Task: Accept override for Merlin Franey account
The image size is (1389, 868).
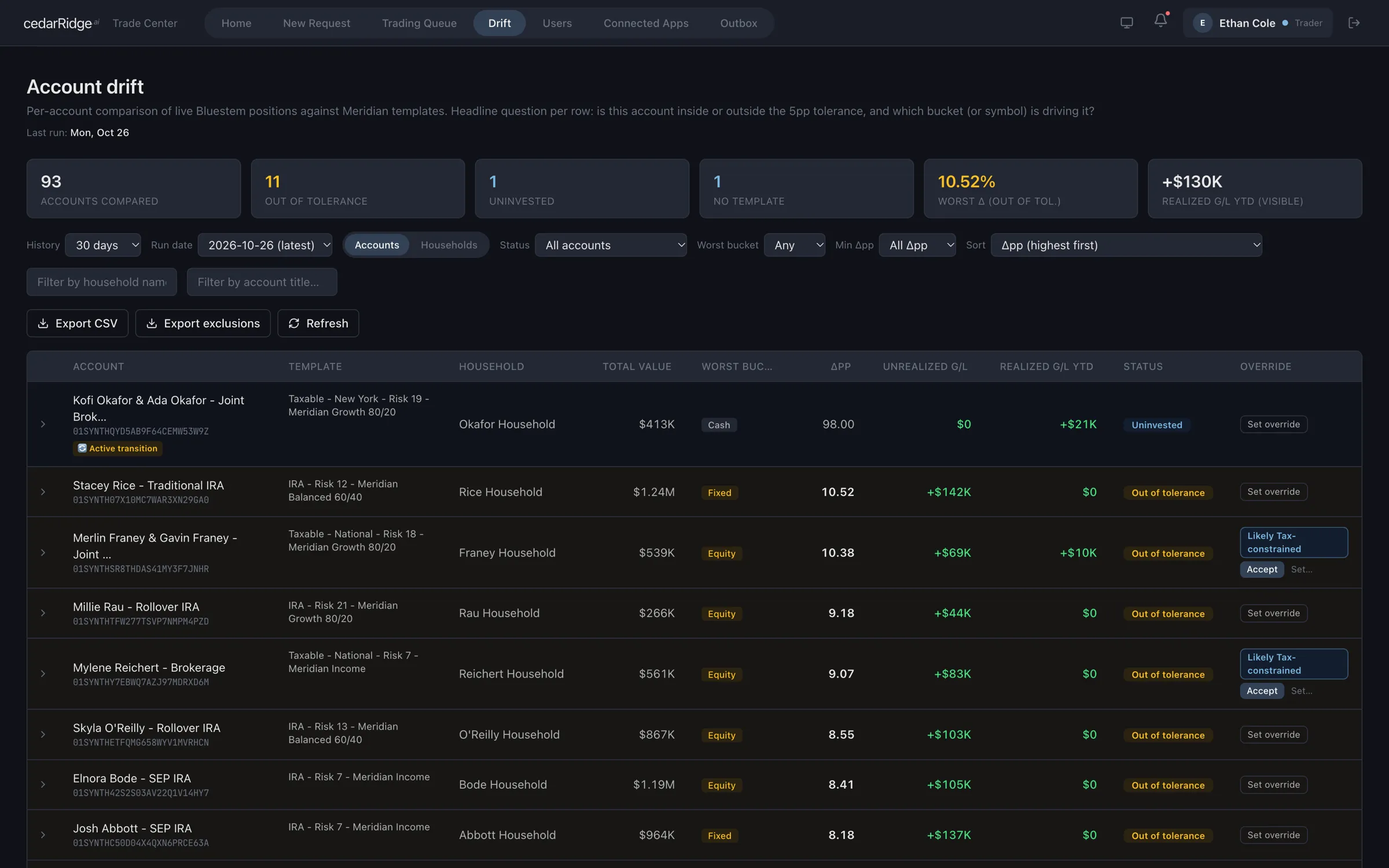Action: [x=1262, y=569]
